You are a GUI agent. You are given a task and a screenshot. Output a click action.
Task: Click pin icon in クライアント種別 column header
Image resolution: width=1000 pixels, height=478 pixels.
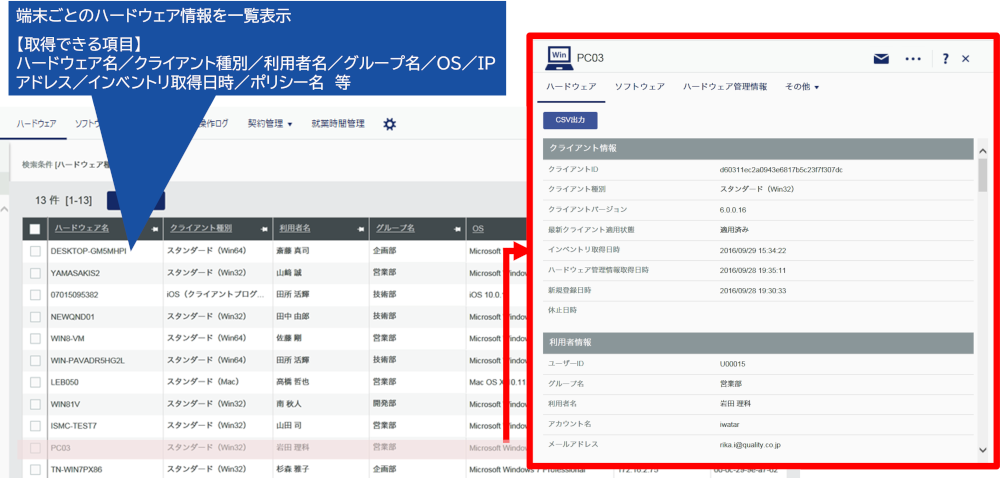(264, 228)
